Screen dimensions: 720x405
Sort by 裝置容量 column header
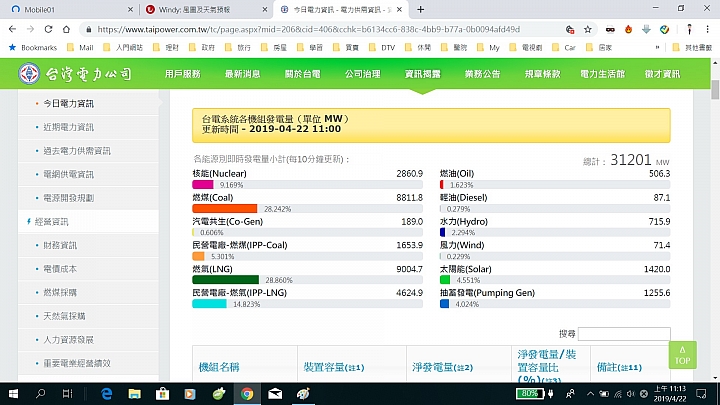(334, 367)
